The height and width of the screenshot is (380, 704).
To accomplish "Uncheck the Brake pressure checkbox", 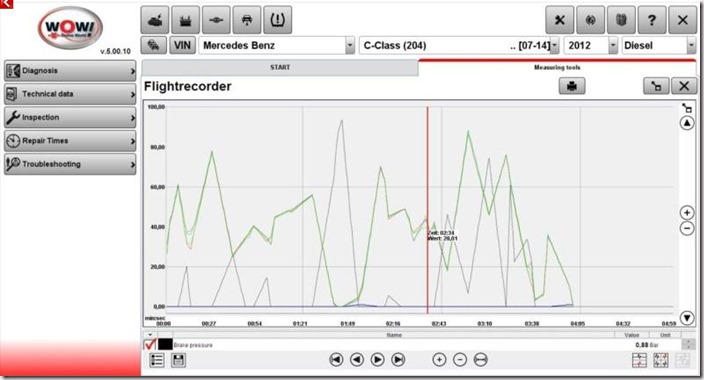I will pos(150,345).
